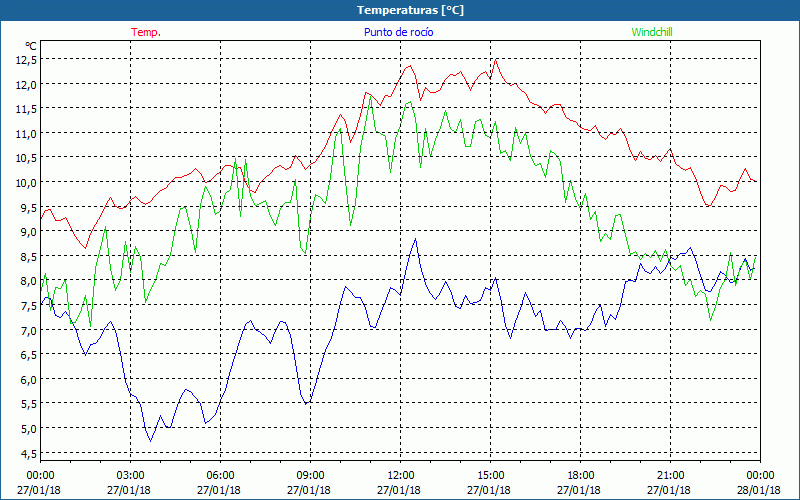Viewport: 800px width, 500px height.
Task: Click the blue dew point minimum after 03:00
Action: tap(150, 441)
